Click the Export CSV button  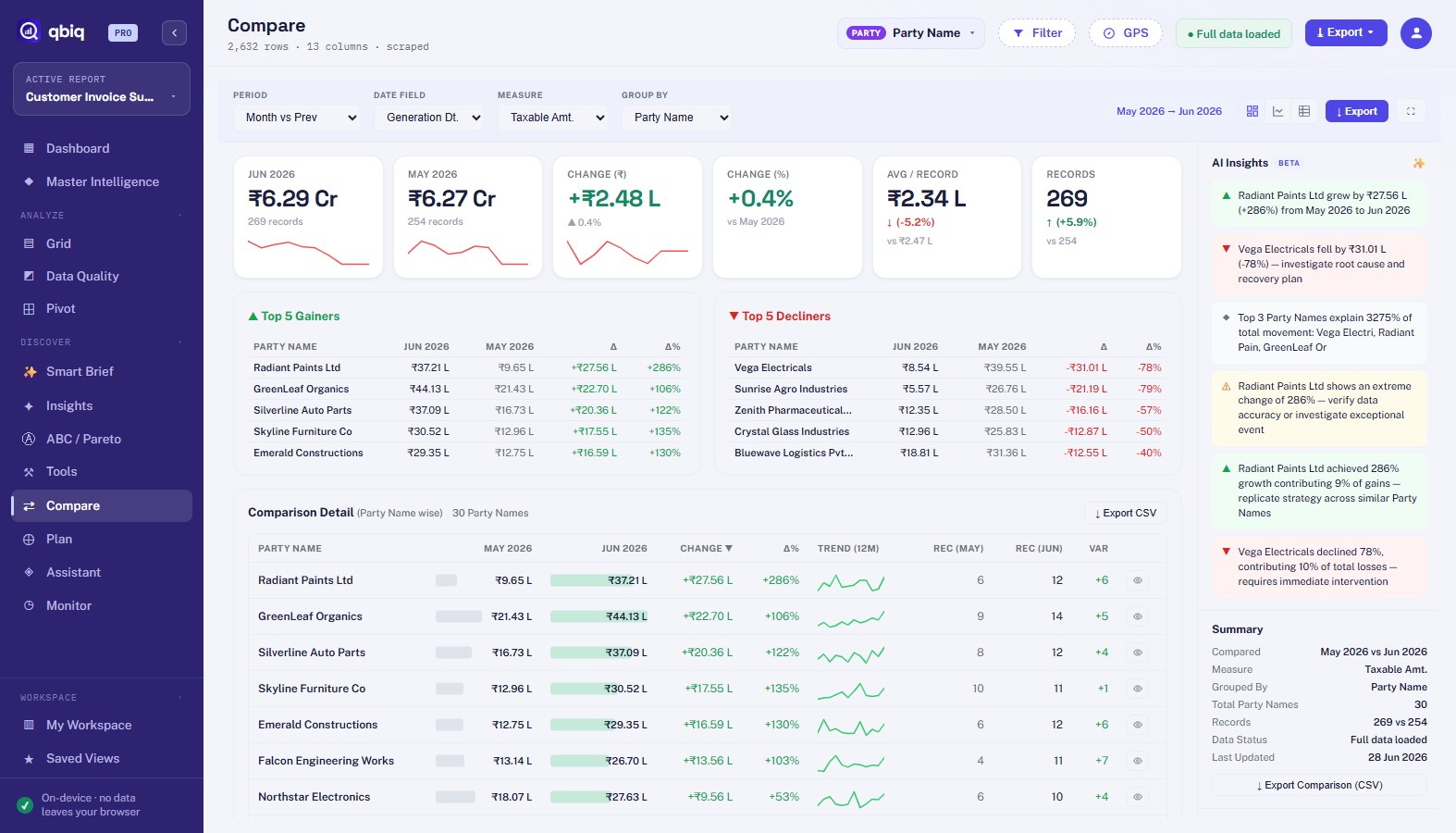pyautogui.click(x=1126, y=513)
